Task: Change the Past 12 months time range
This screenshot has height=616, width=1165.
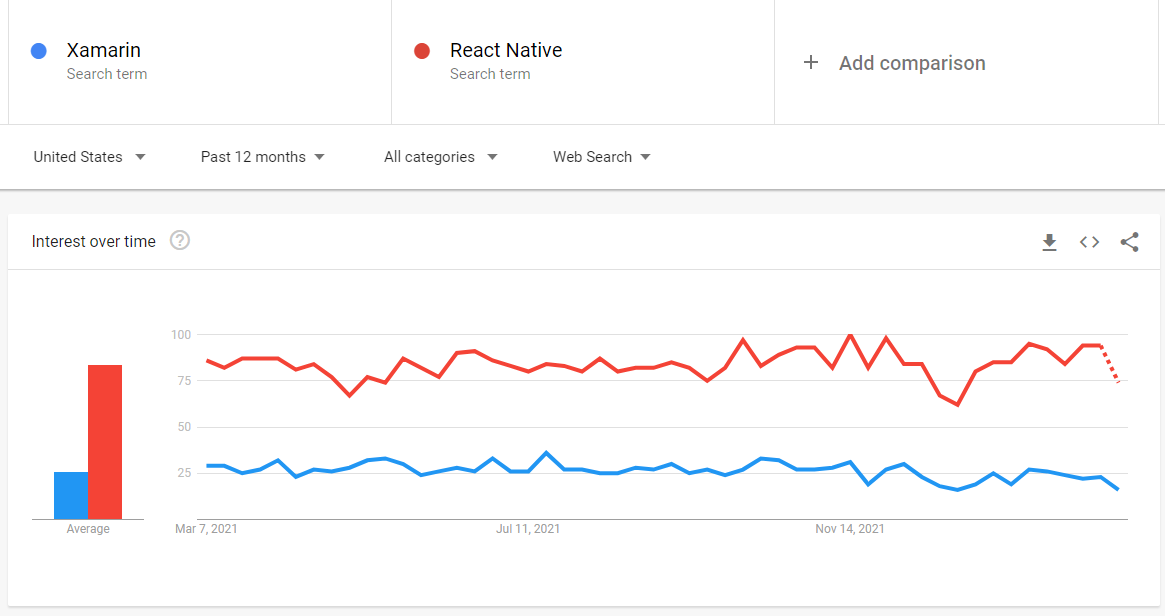Action: click(262, 157)
